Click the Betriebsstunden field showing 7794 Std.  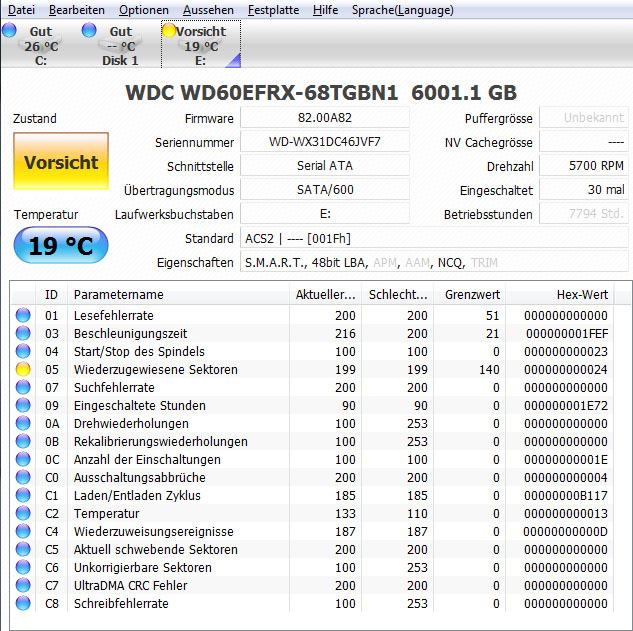point(584,214)
